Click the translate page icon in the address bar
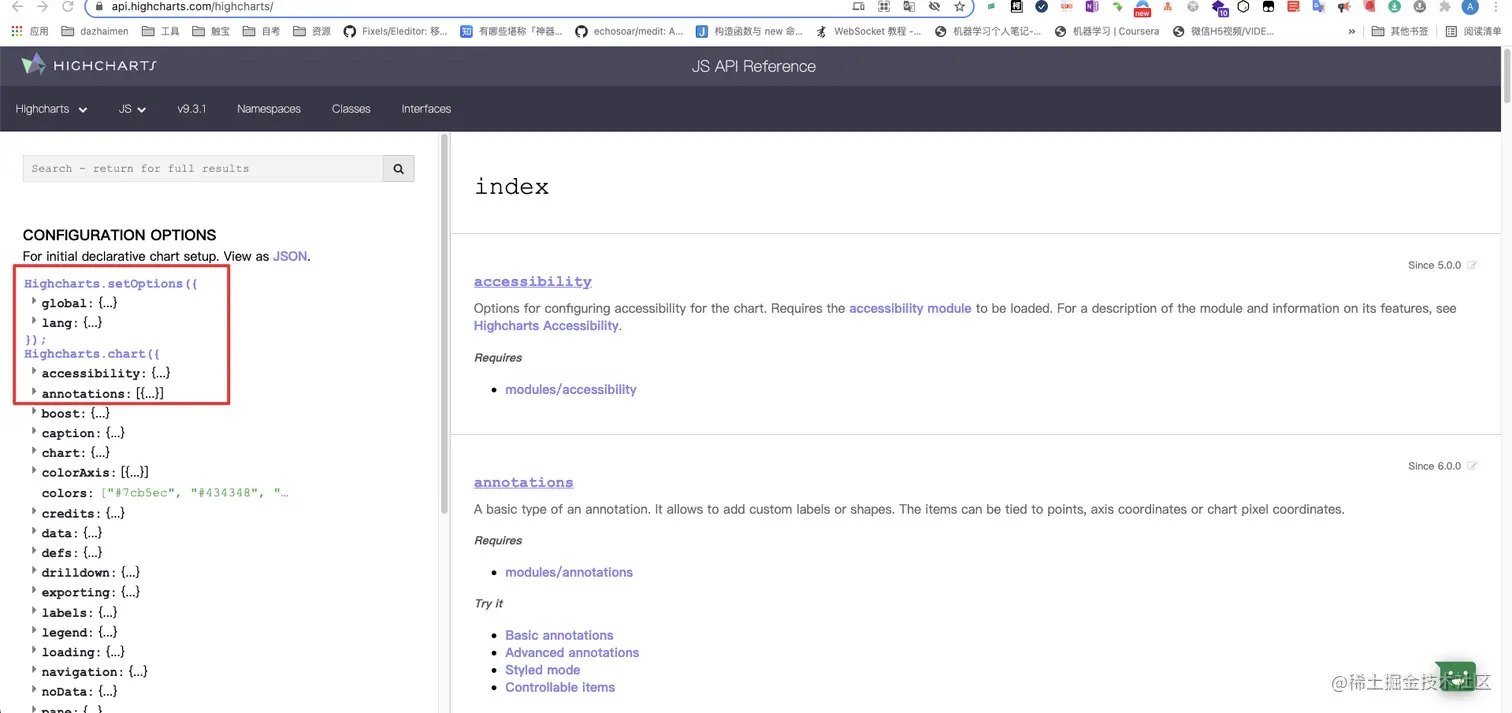1512x713 pixels. point(909,6)
